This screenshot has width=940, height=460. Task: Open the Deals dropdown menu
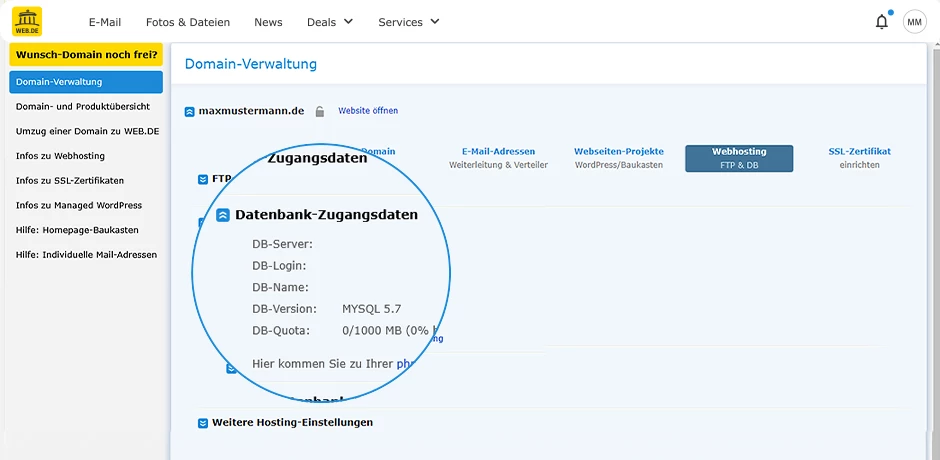coord(330,22)
